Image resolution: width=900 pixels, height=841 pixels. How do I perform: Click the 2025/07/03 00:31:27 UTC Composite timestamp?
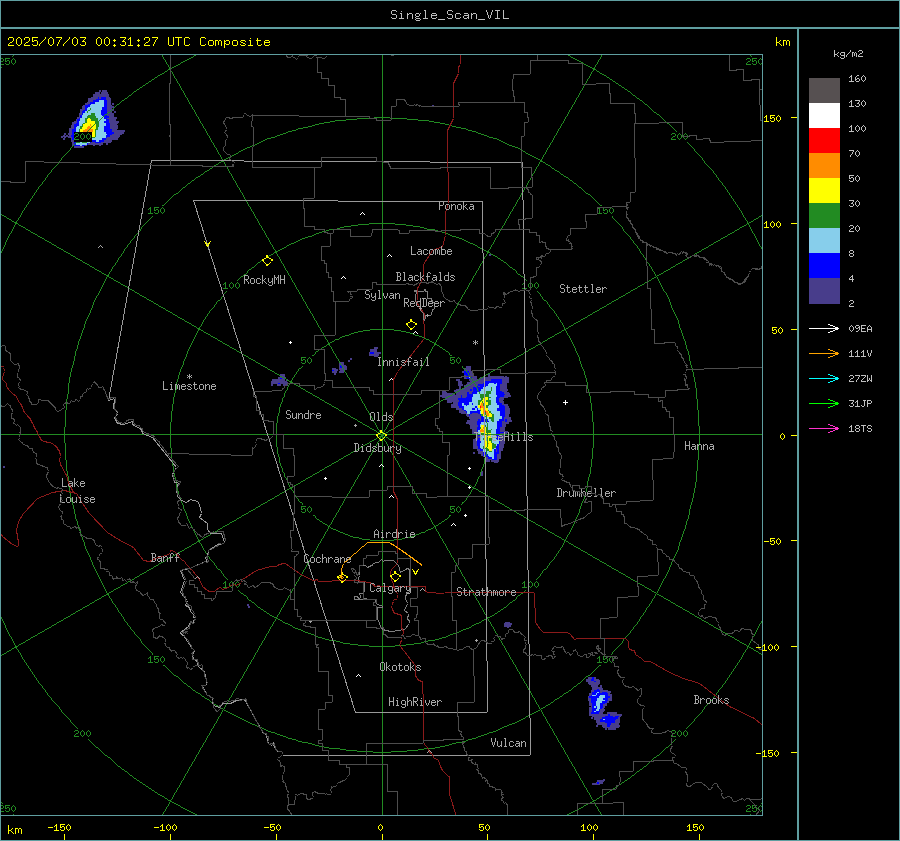(x=138, y=42)
